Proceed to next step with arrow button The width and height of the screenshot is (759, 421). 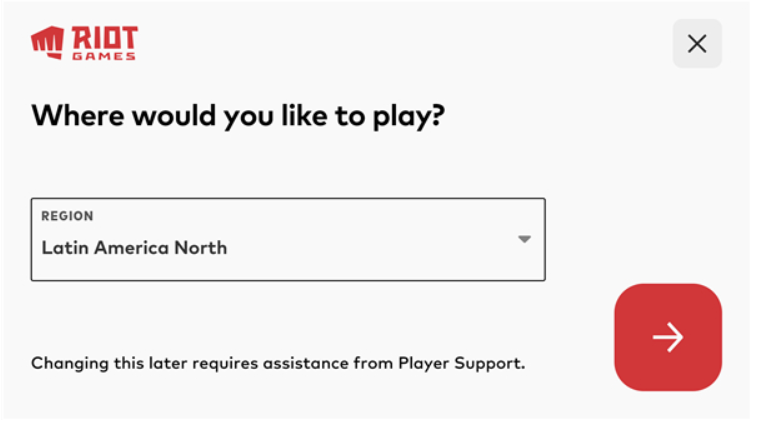668,337
